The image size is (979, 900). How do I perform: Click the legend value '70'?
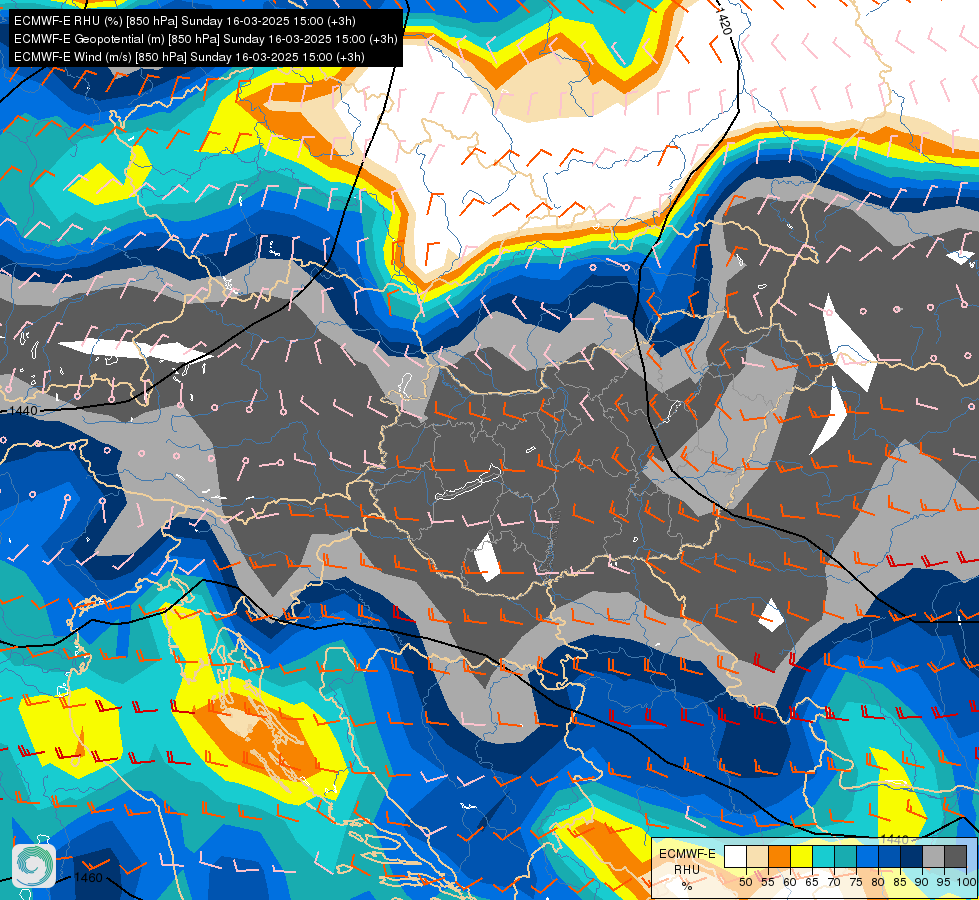[x=834, y=882]
